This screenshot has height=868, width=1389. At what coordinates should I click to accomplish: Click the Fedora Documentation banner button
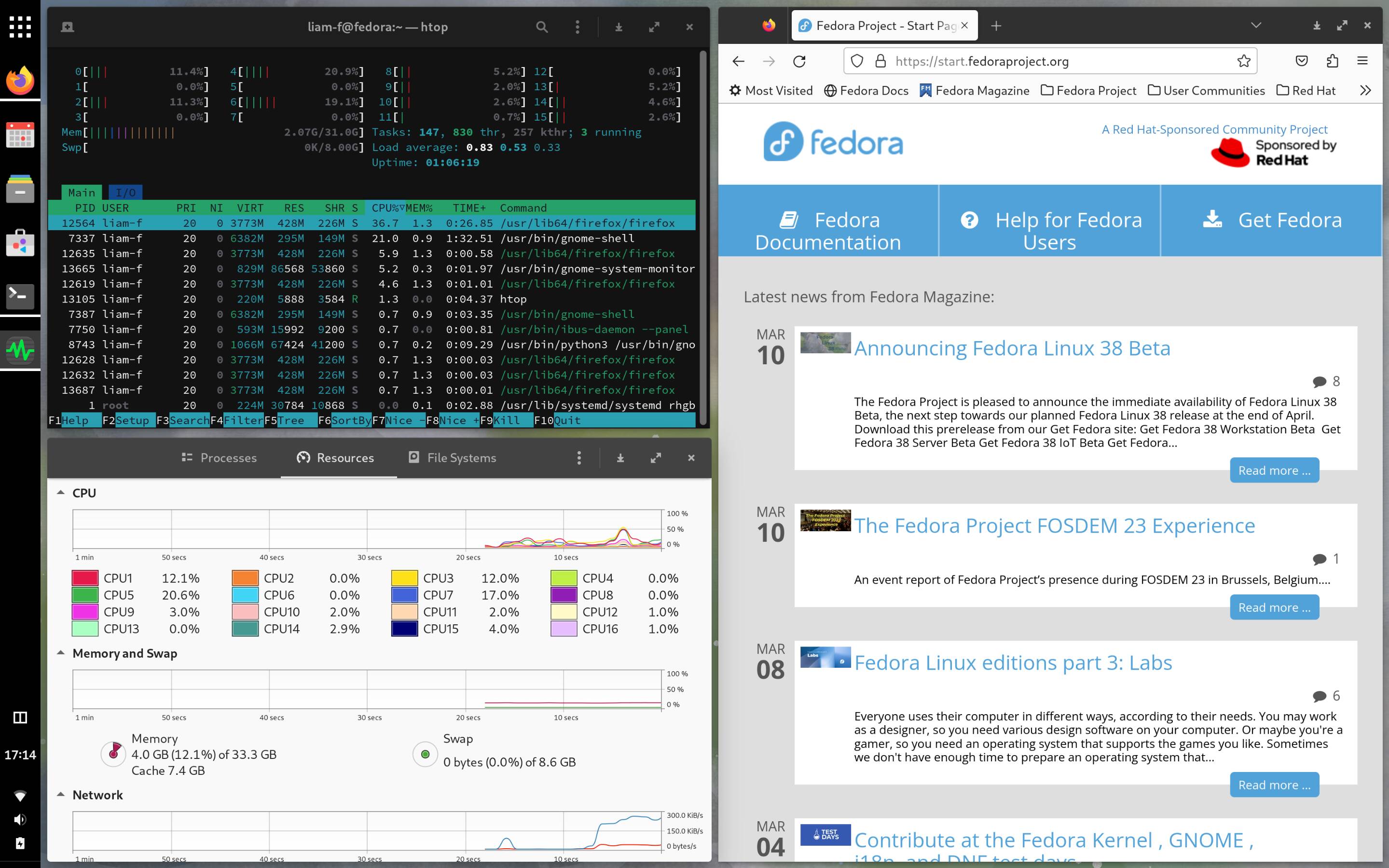828,220
